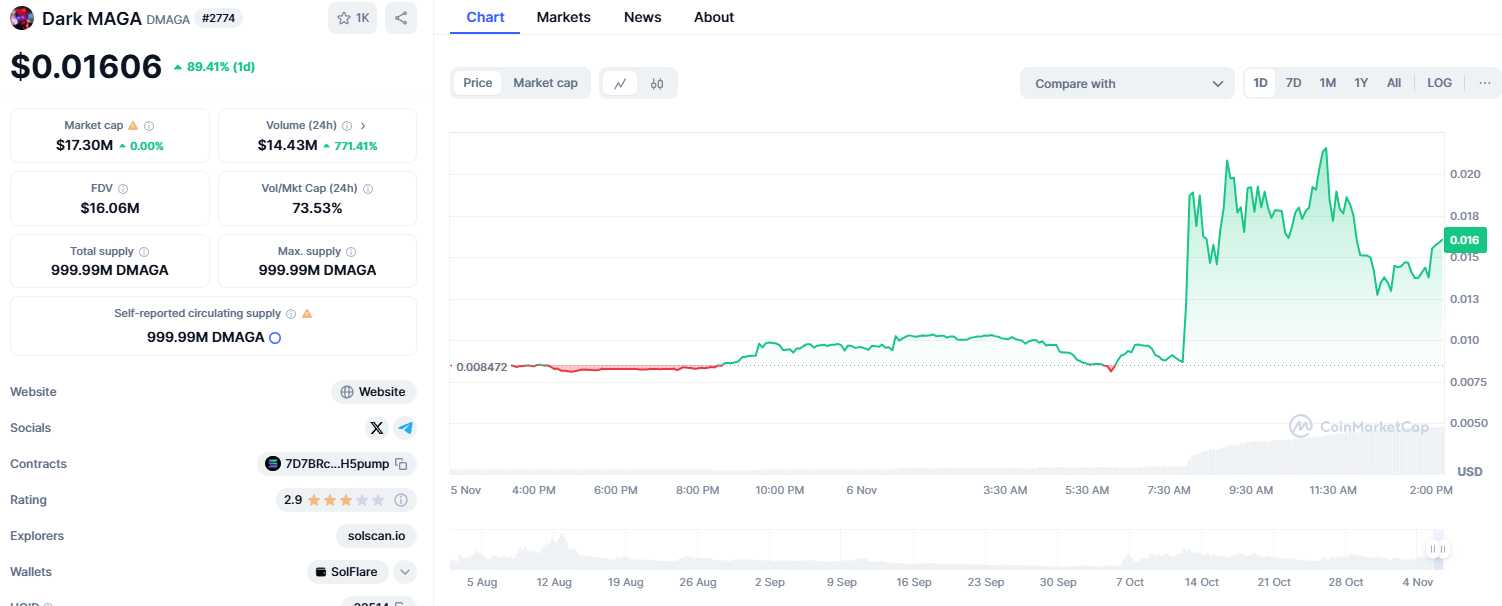Click the Rating info icon
Image resolution: width=1502 pixels, height=606 pixels.
[401, 500]
